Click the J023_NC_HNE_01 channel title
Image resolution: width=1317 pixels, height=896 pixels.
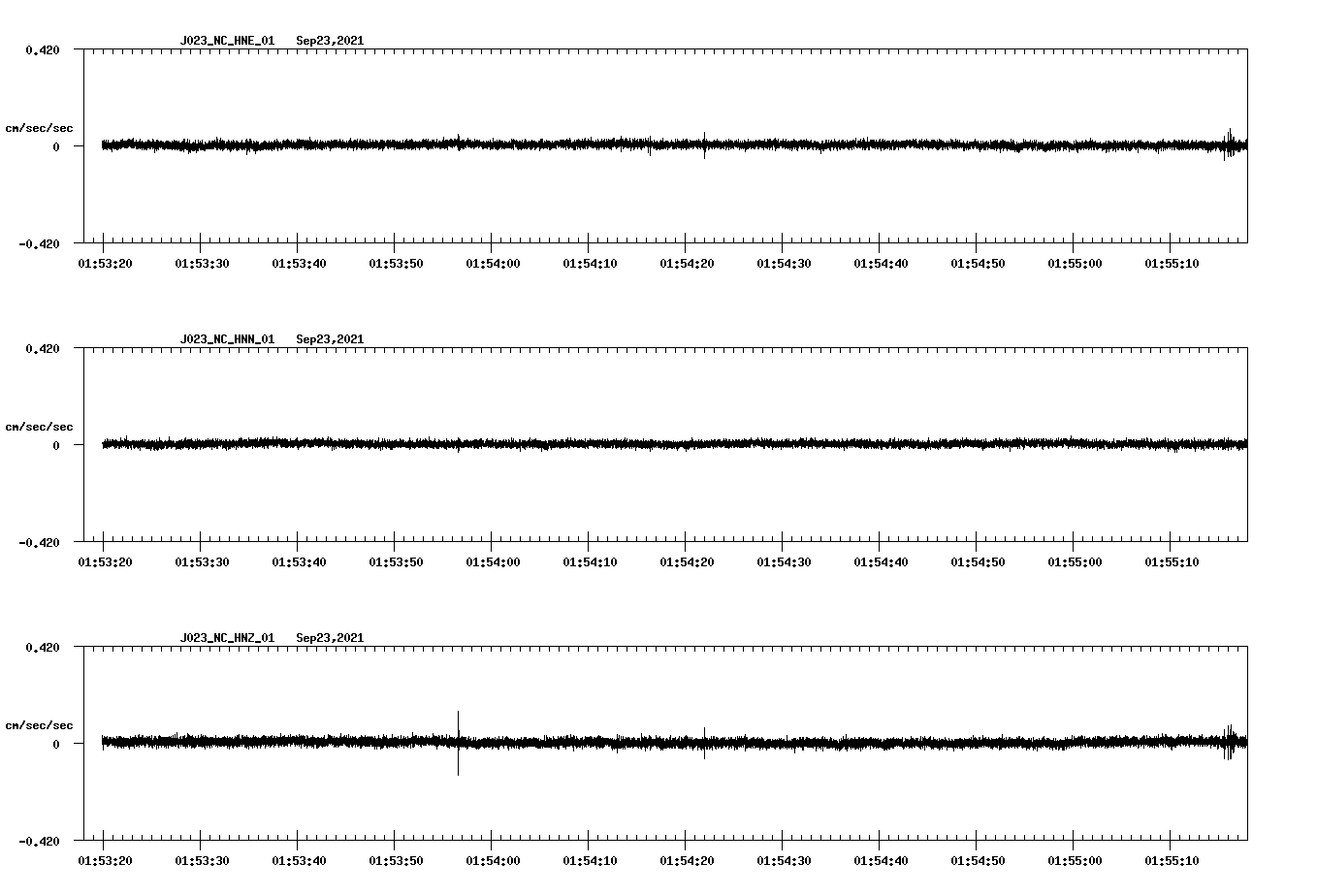point(227,41)
